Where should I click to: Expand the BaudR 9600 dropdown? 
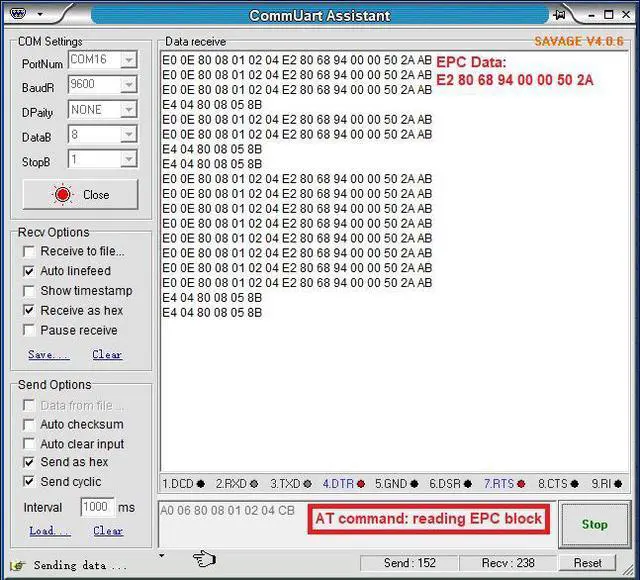pyautogui.click(x=128, y=85)
